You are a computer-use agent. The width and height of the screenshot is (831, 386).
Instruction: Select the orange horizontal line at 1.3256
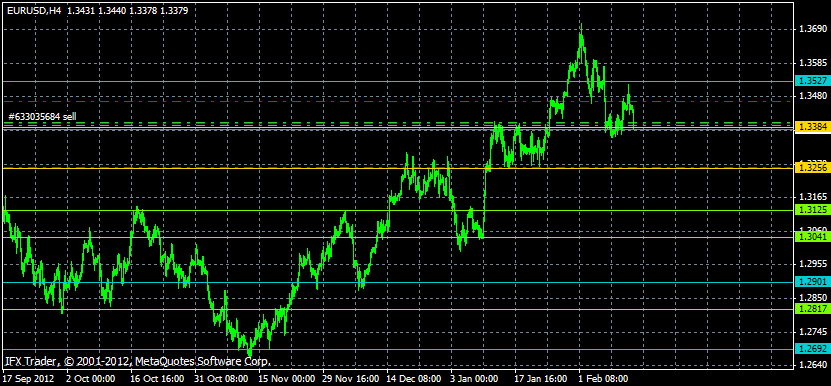pyautogui.click(x=396, y=168)
